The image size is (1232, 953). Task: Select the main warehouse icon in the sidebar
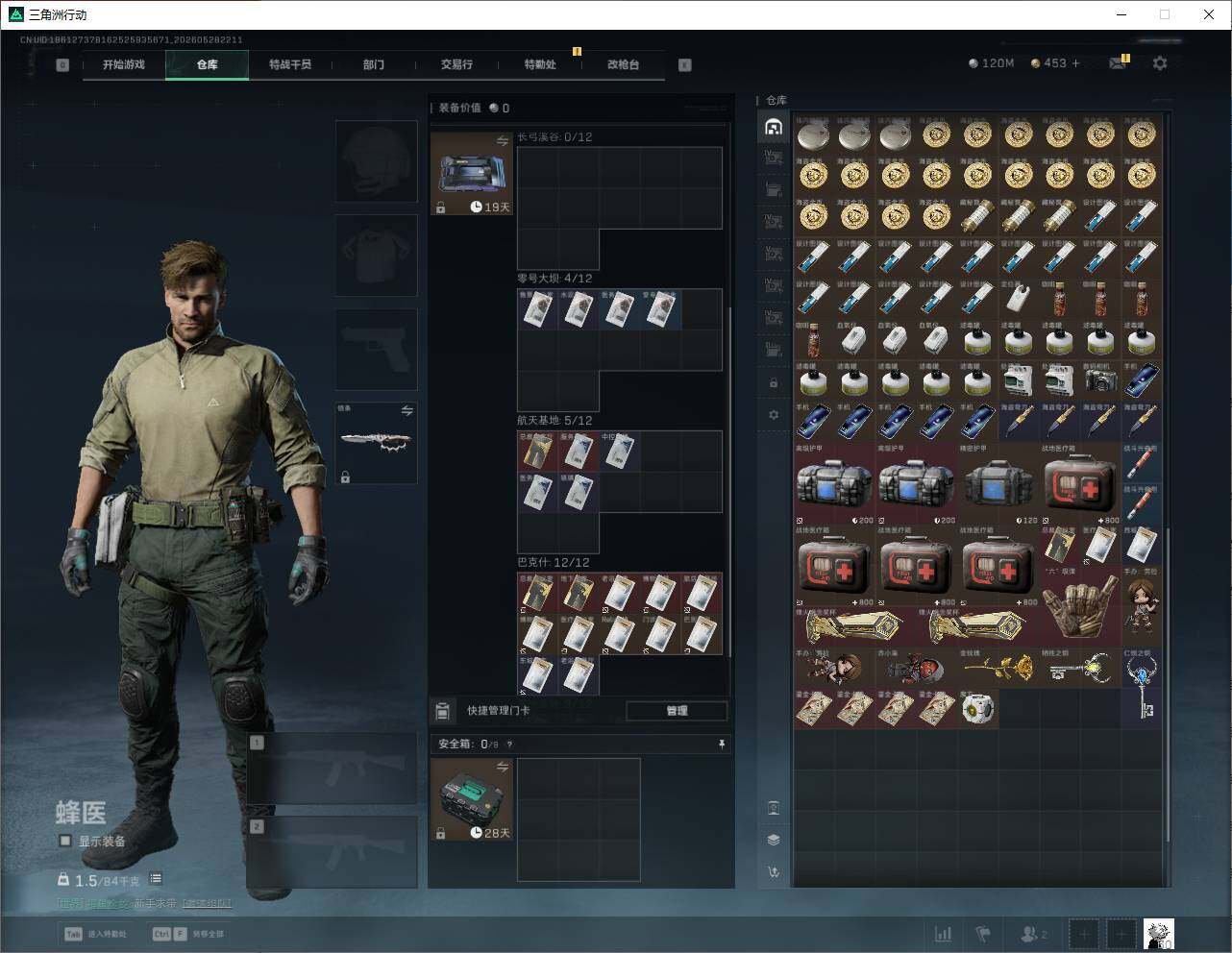click(x=774, y=127)
